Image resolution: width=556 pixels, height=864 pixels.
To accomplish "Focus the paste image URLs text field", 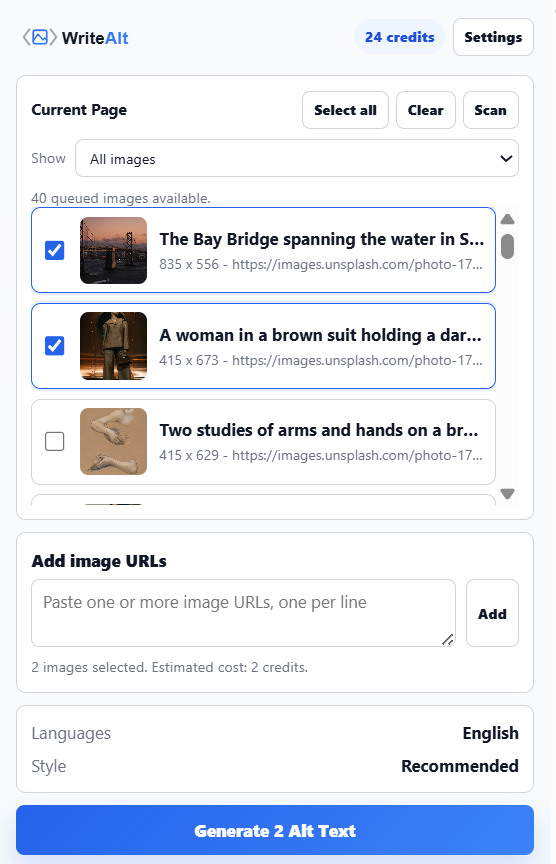I will click(x=244, y=613).
